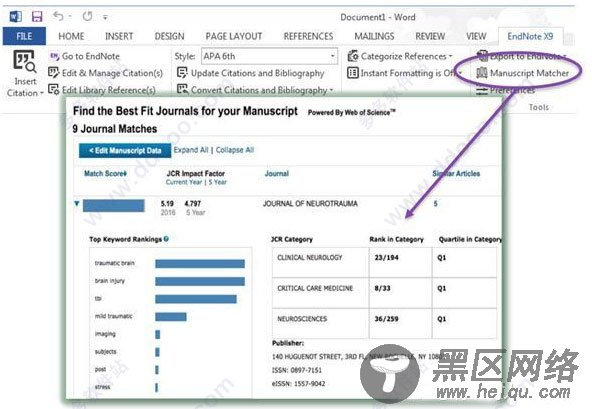Click the Manuscript Matcher book icon
592x409 pixels.
(x=482, y=73)
